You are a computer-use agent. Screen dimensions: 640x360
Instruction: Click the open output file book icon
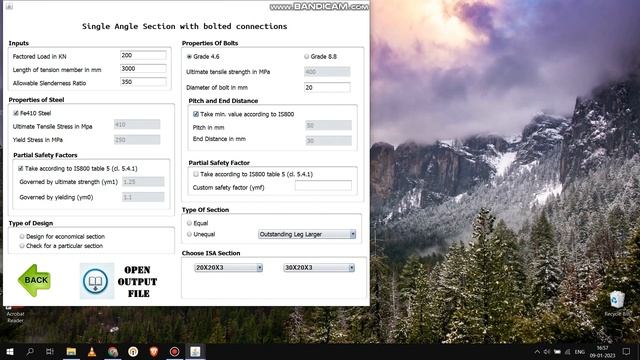[97, 281]
